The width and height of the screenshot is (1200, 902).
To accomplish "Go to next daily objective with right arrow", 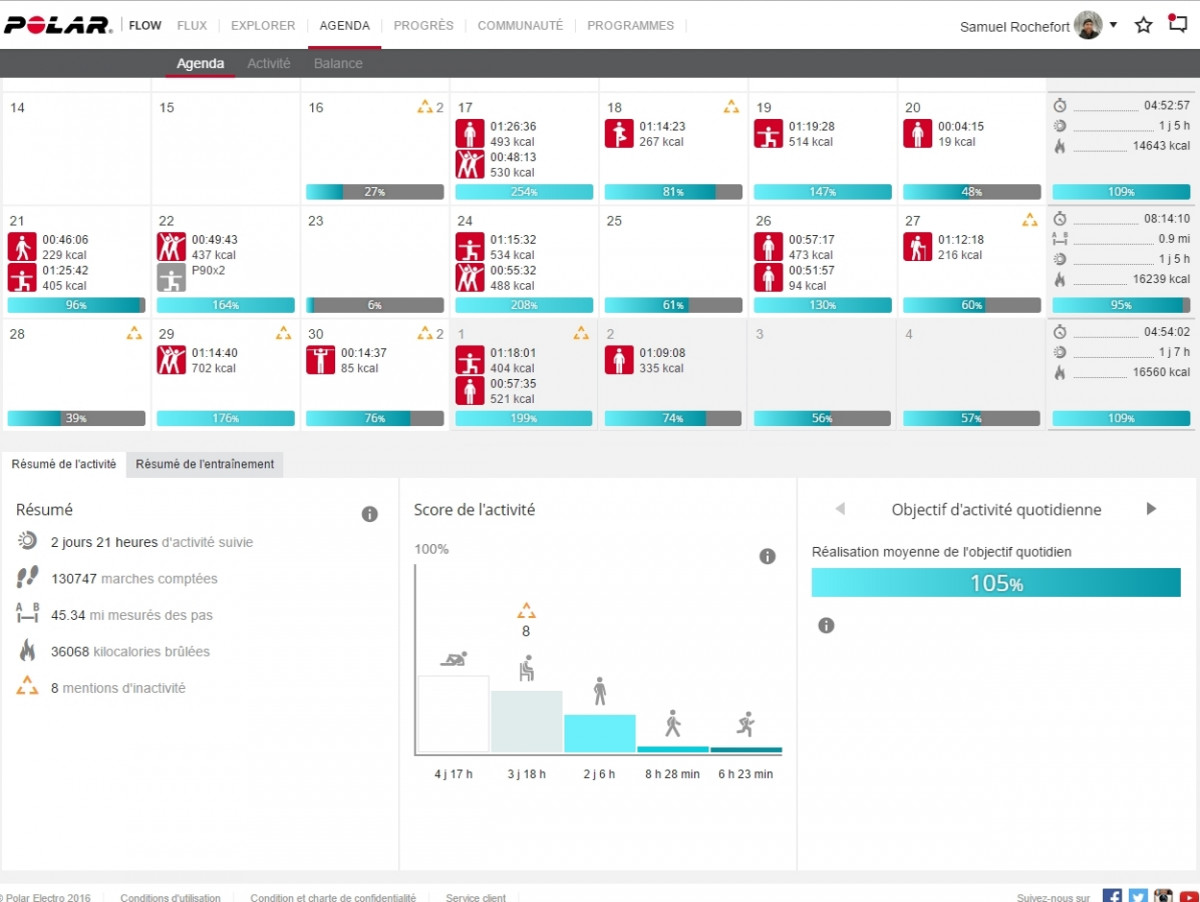I will [x=1151, y=509].
